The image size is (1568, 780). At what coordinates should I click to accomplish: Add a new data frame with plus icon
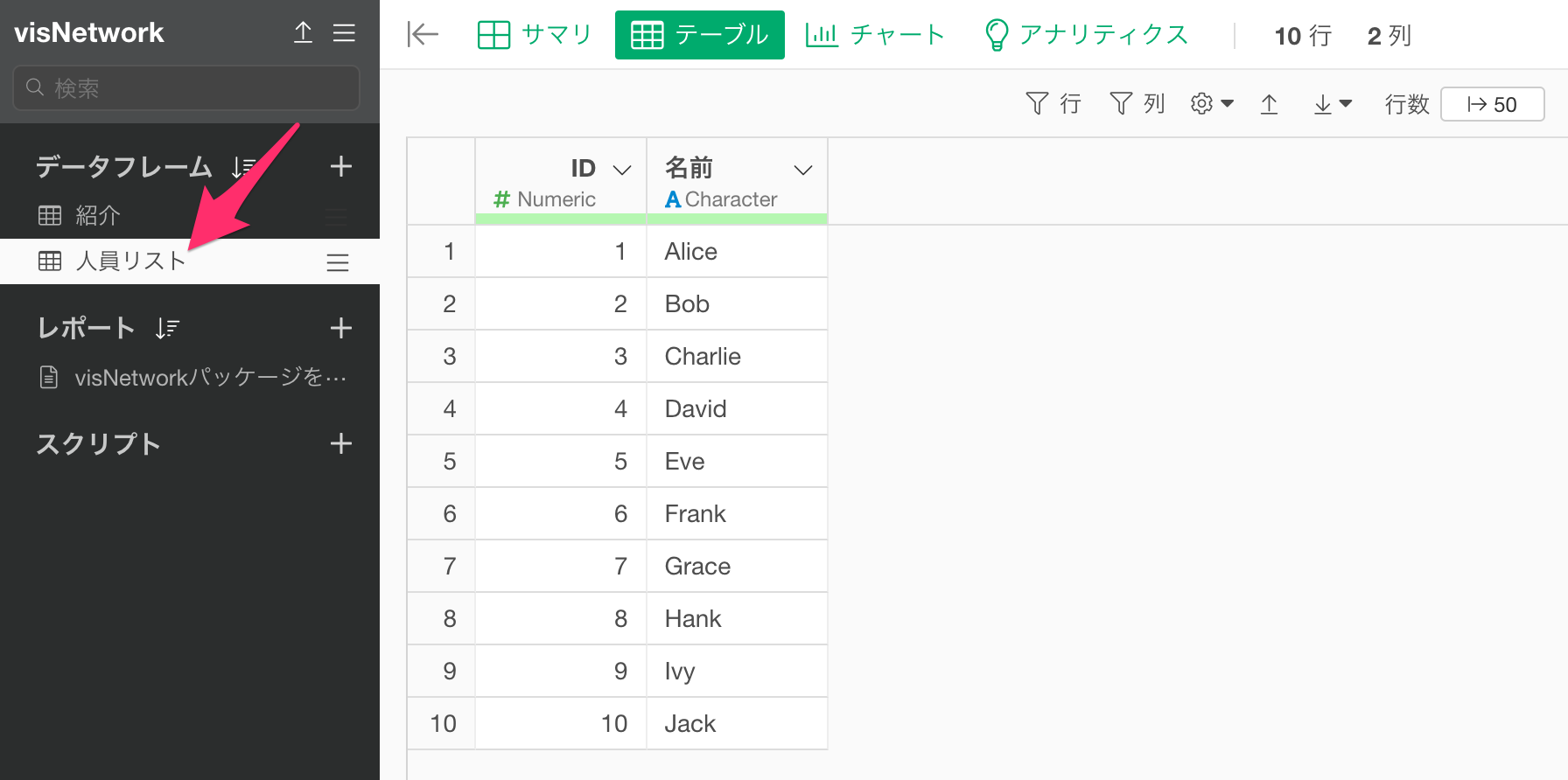[x=340, y=166]
